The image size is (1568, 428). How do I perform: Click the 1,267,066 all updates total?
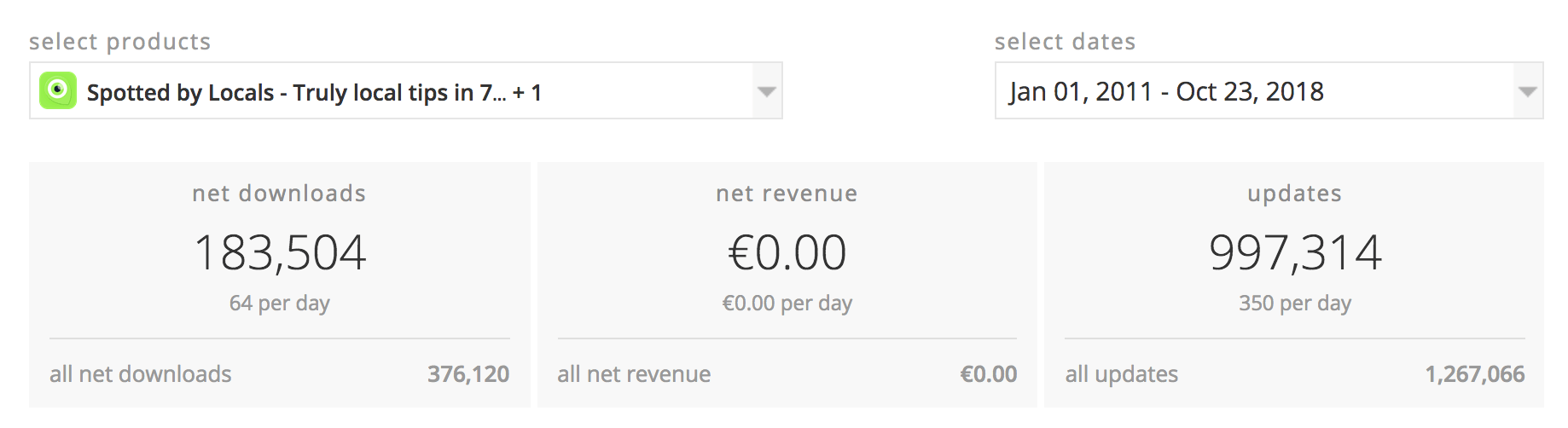pyautogui.click(x=1475, y=374)
